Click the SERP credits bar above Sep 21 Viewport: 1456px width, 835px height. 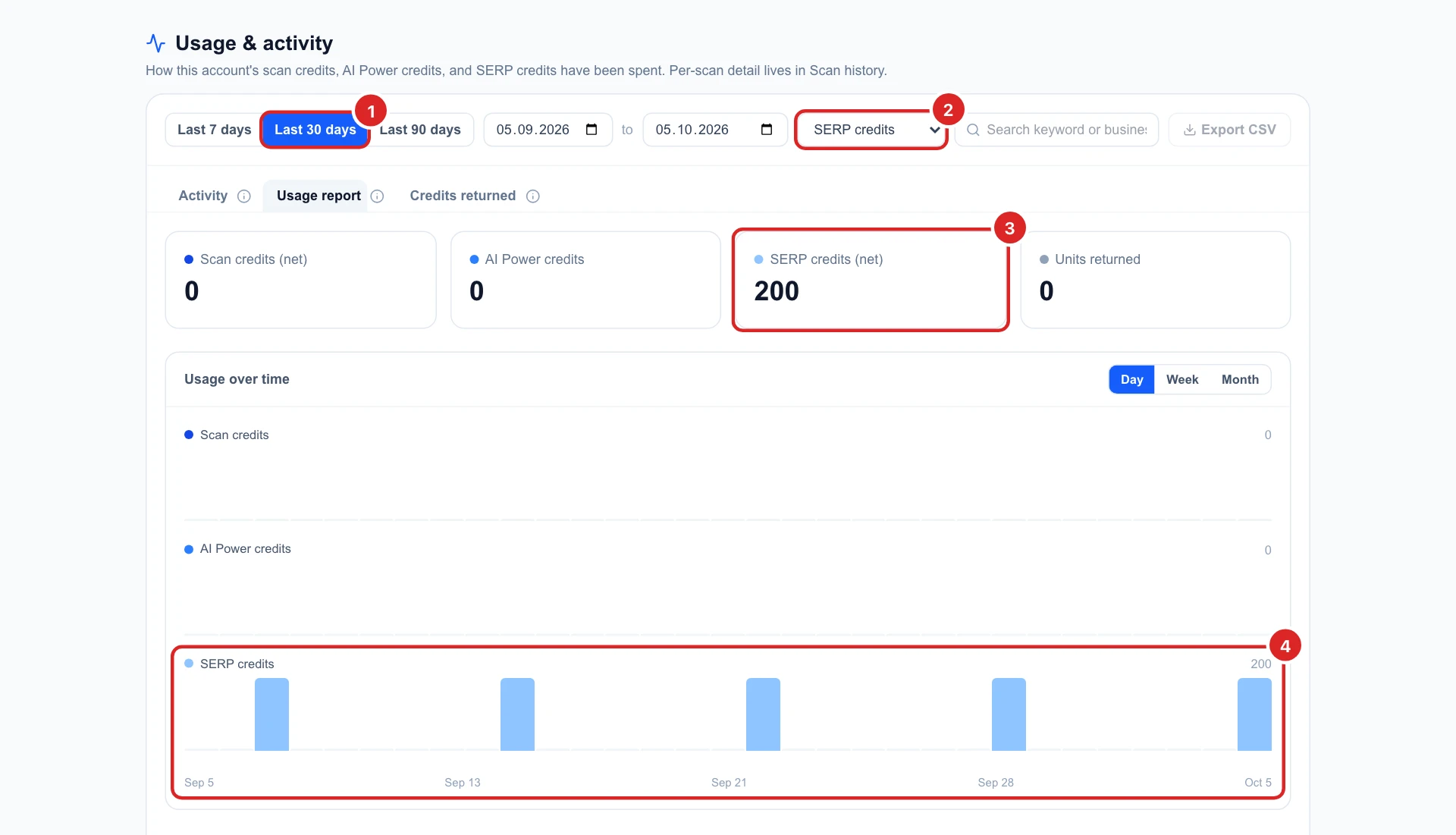(763, 714)
